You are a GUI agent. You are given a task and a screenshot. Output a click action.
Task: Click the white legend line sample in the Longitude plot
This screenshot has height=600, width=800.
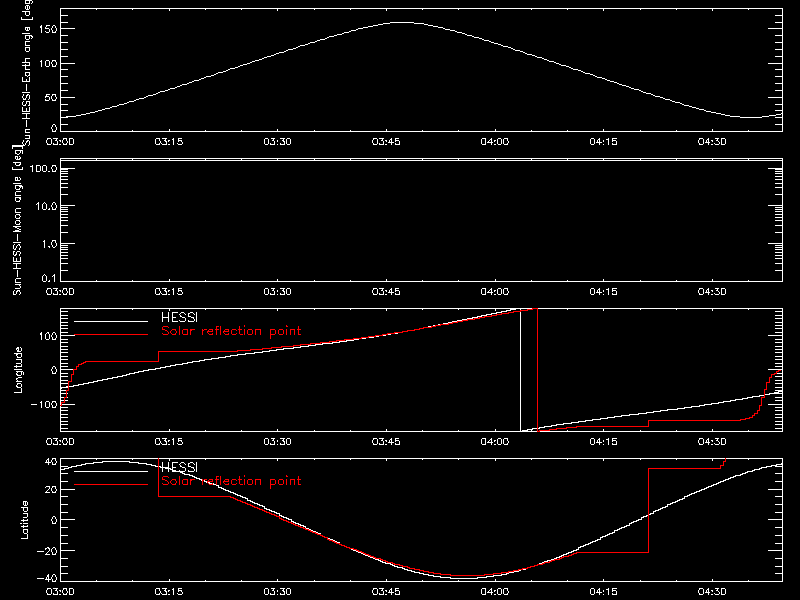click(111, 321)
